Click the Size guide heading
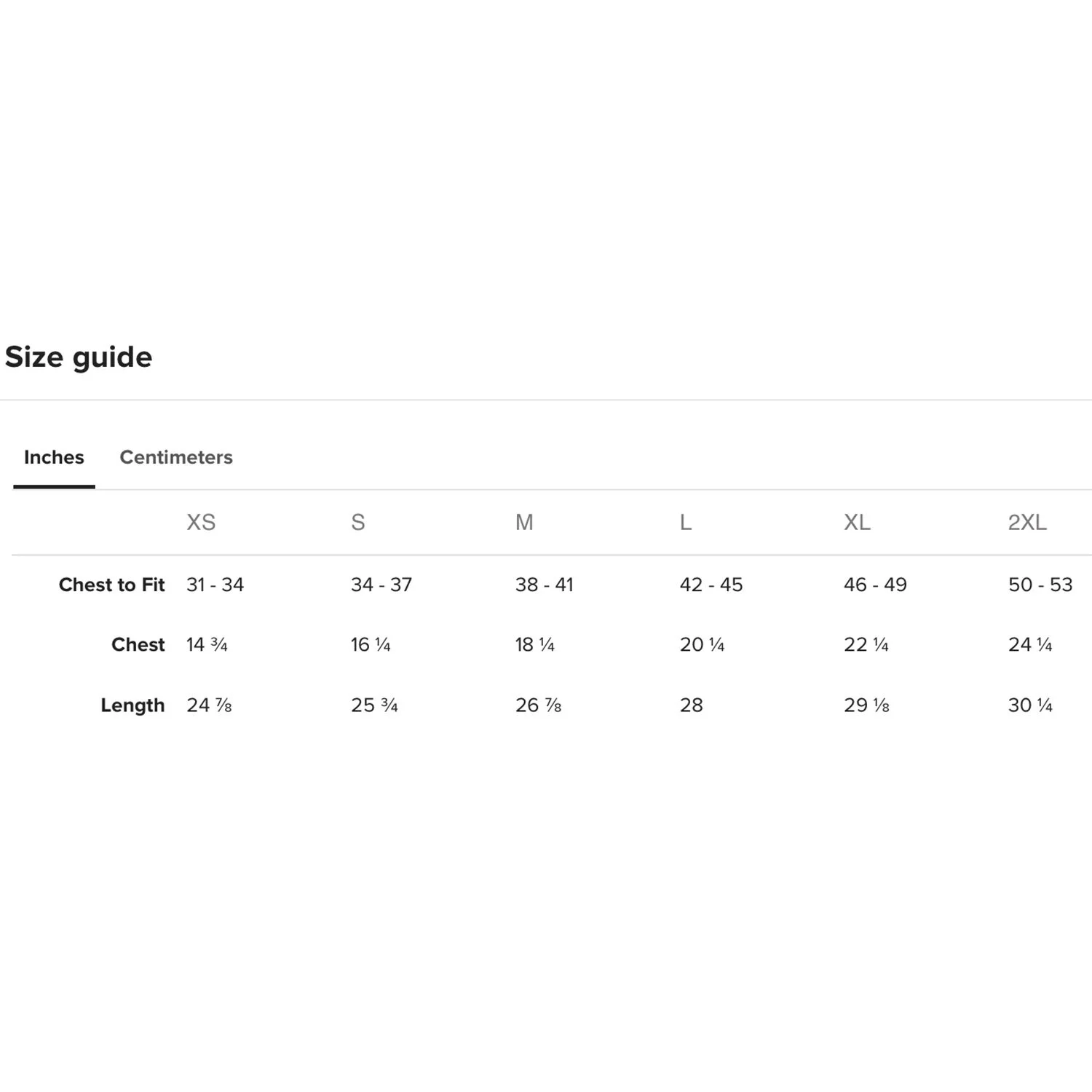This screenshot has width=1092, height=1092. [x=79, y=357]
